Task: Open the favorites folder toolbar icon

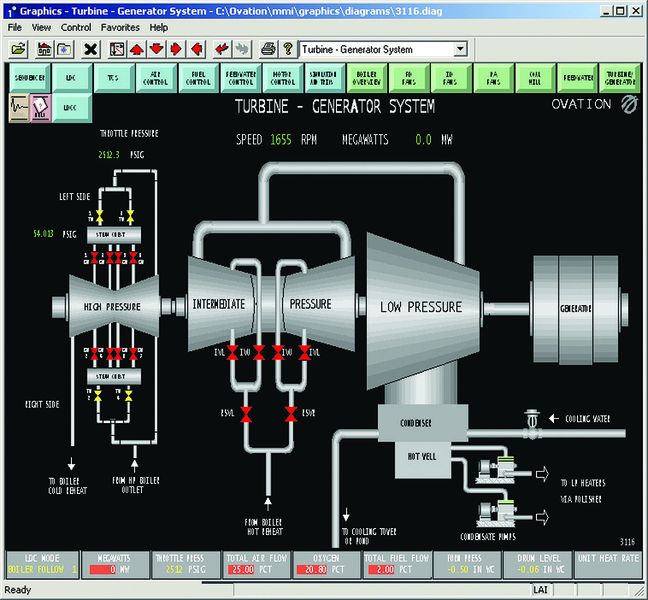Action: (64, 49)
